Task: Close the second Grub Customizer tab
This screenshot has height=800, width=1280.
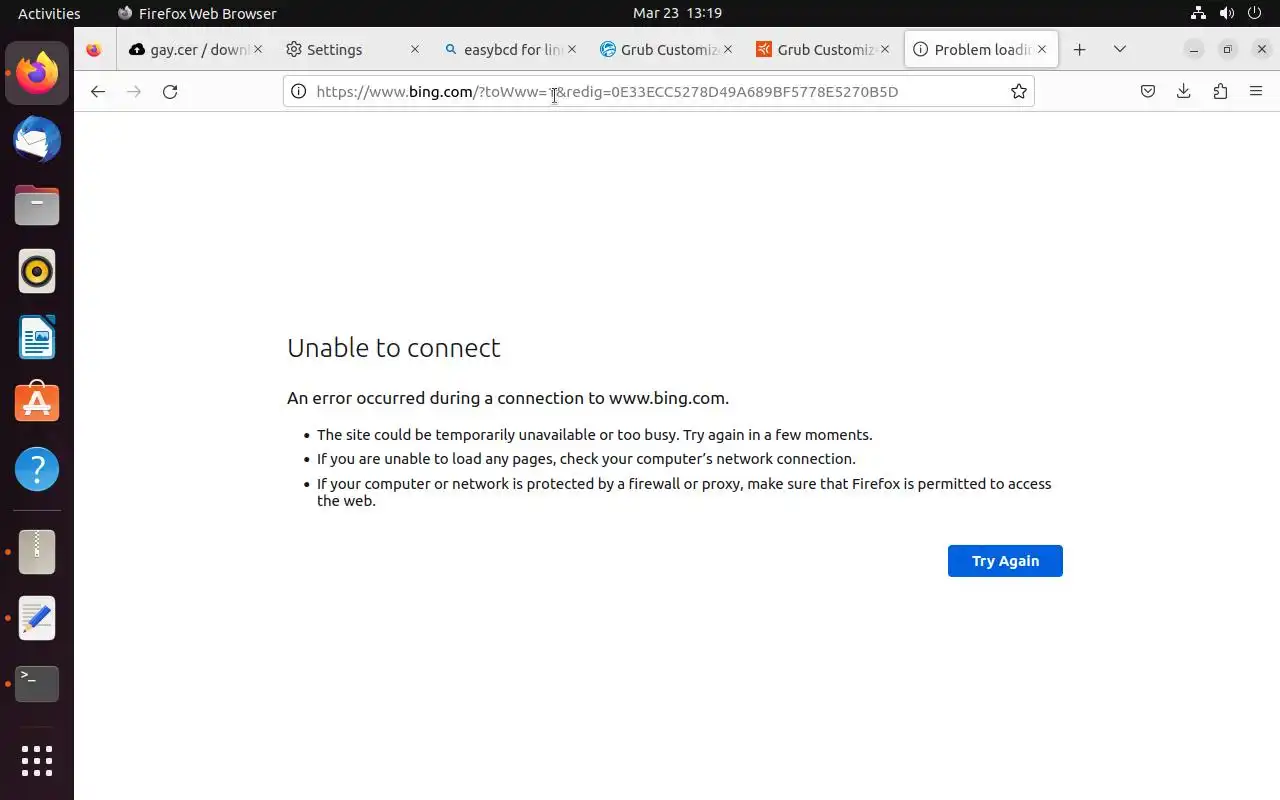Action: (x=885, y=49)
